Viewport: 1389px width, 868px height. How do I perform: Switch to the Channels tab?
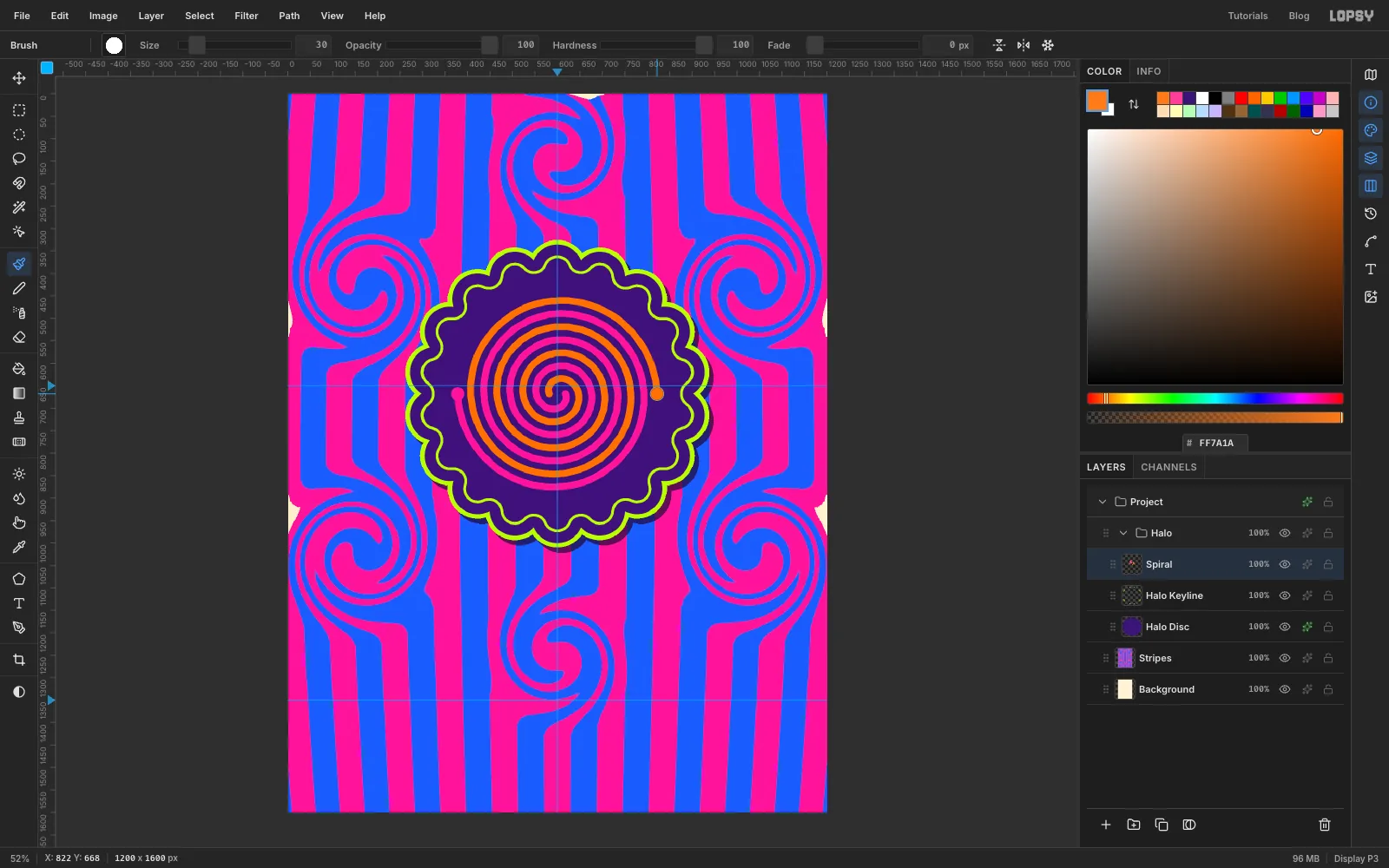[x=1168, y=467]
